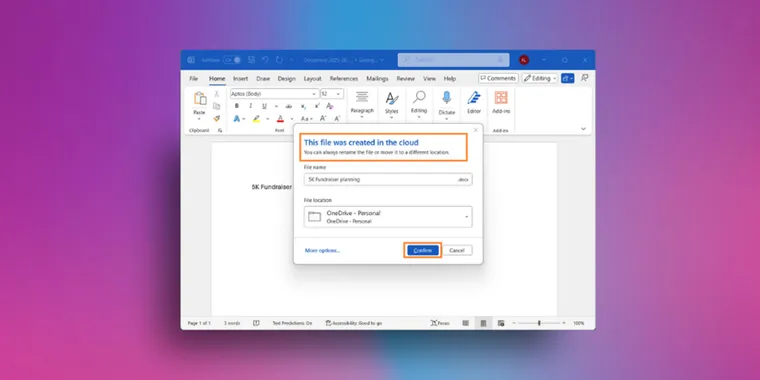This screenshot has height=380, width=760.
Task: Click the More options link
Action: coord(322,251)
